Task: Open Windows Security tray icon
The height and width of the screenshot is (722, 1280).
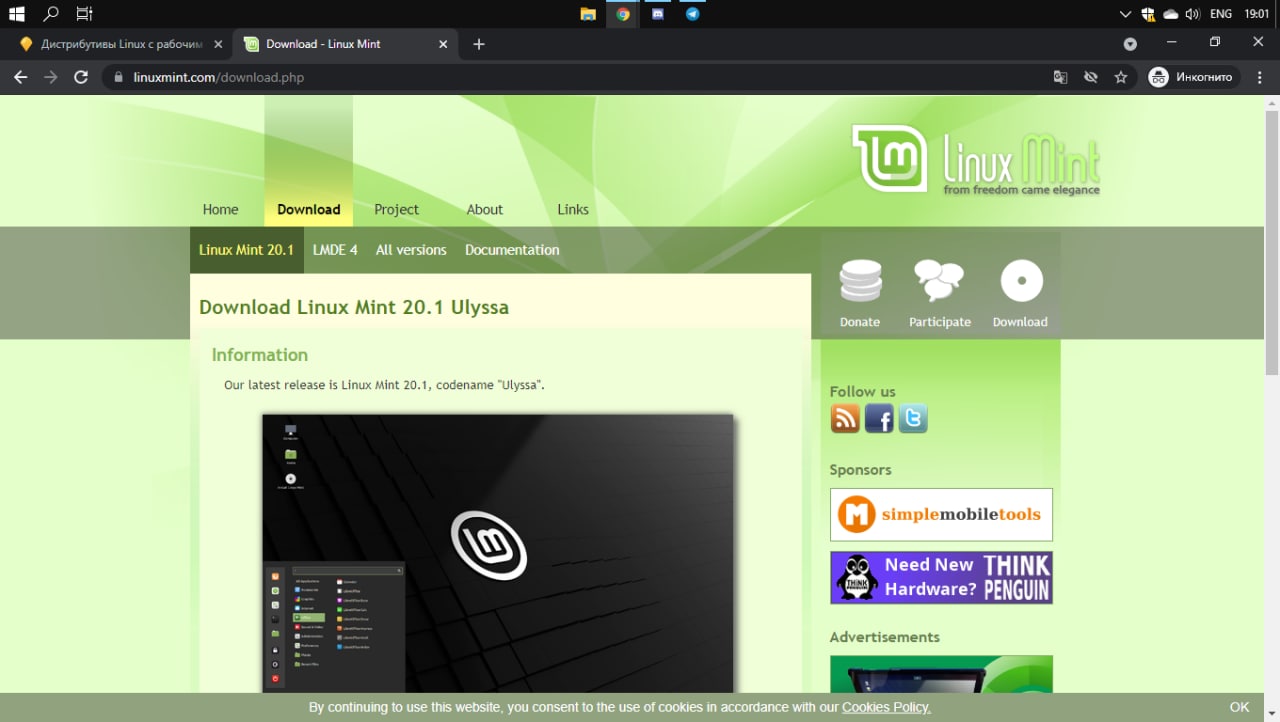Action: (1148, 14)
